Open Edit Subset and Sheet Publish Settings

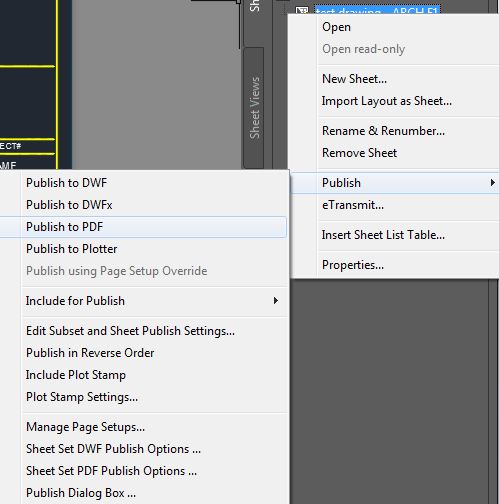coord(143,331)
